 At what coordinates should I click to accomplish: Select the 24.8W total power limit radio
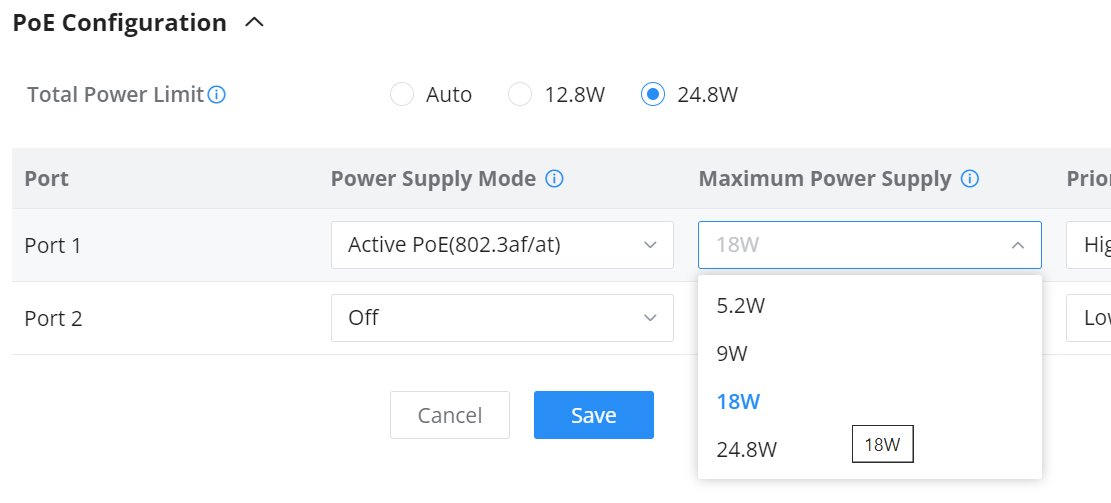point(653,95)
